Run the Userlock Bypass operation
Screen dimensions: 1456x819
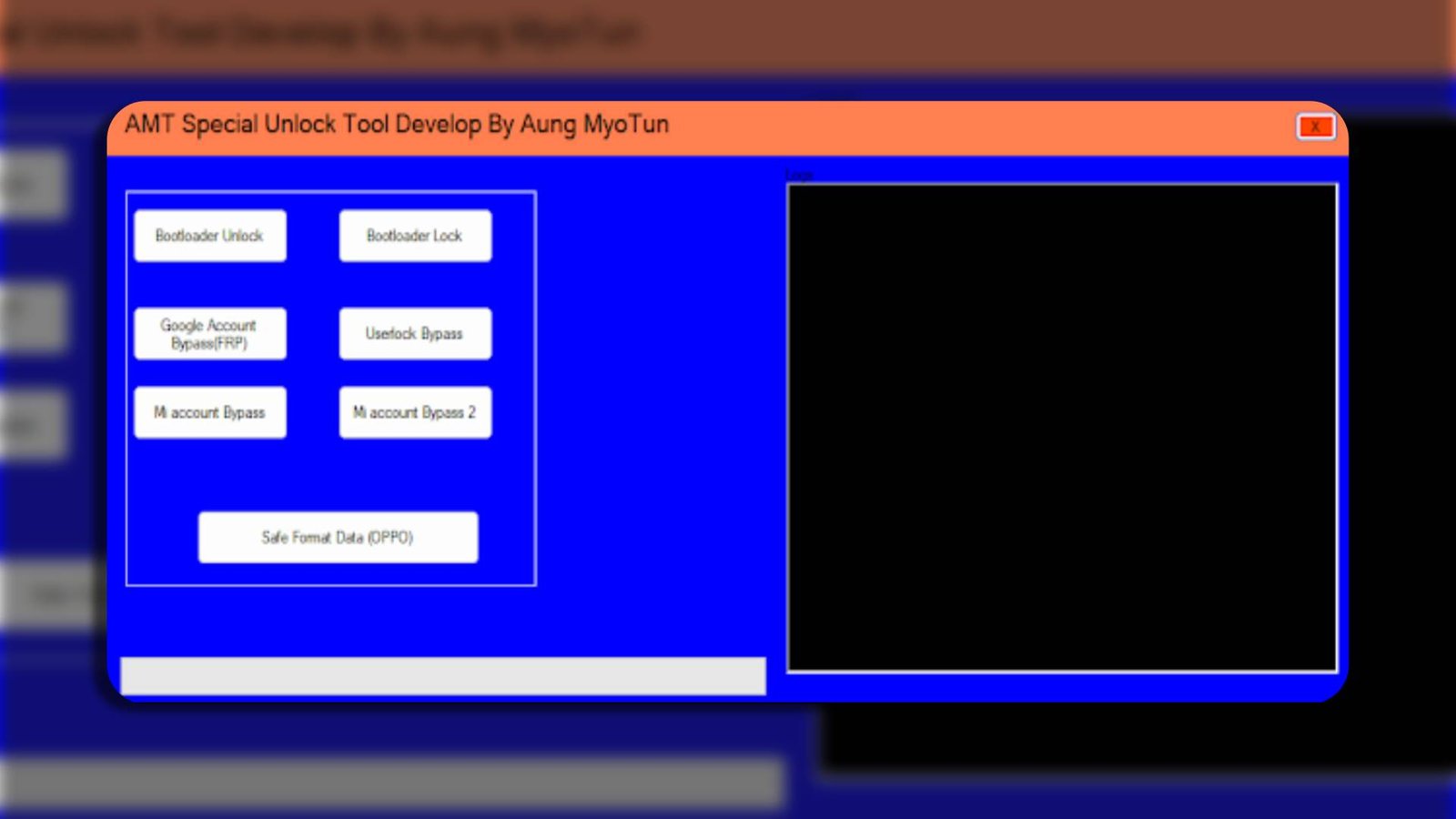(x=415, y=333)
